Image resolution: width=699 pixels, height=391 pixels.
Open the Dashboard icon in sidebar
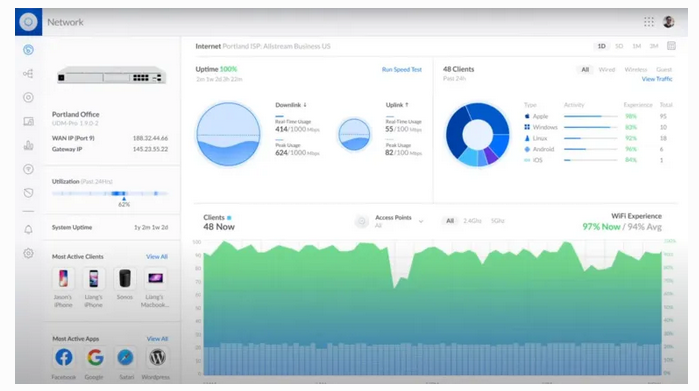click(28, 49)
